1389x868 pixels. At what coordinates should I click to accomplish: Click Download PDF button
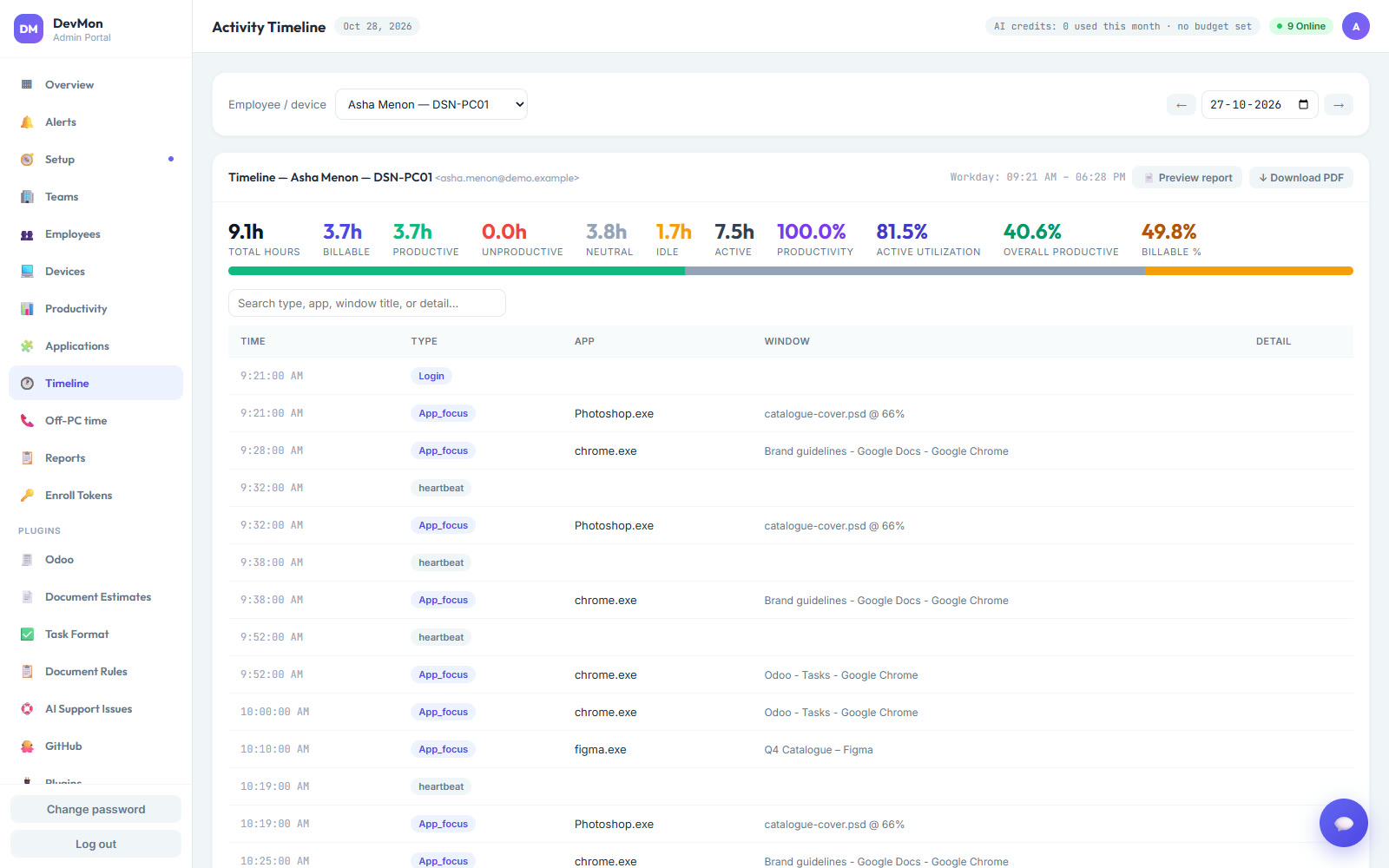point(1300,177)
